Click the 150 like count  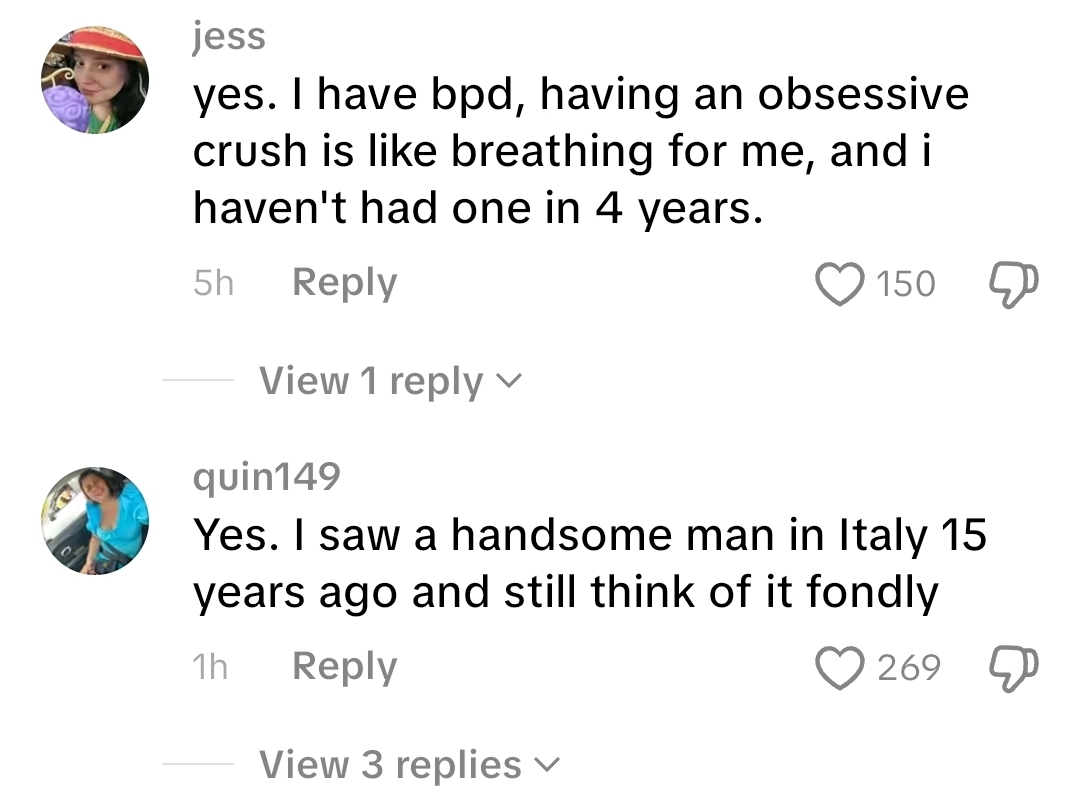(906, 284)
